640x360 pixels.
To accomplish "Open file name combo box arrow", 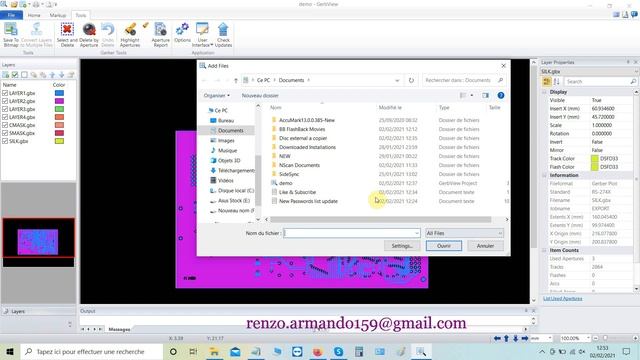I will pos(416,233).
